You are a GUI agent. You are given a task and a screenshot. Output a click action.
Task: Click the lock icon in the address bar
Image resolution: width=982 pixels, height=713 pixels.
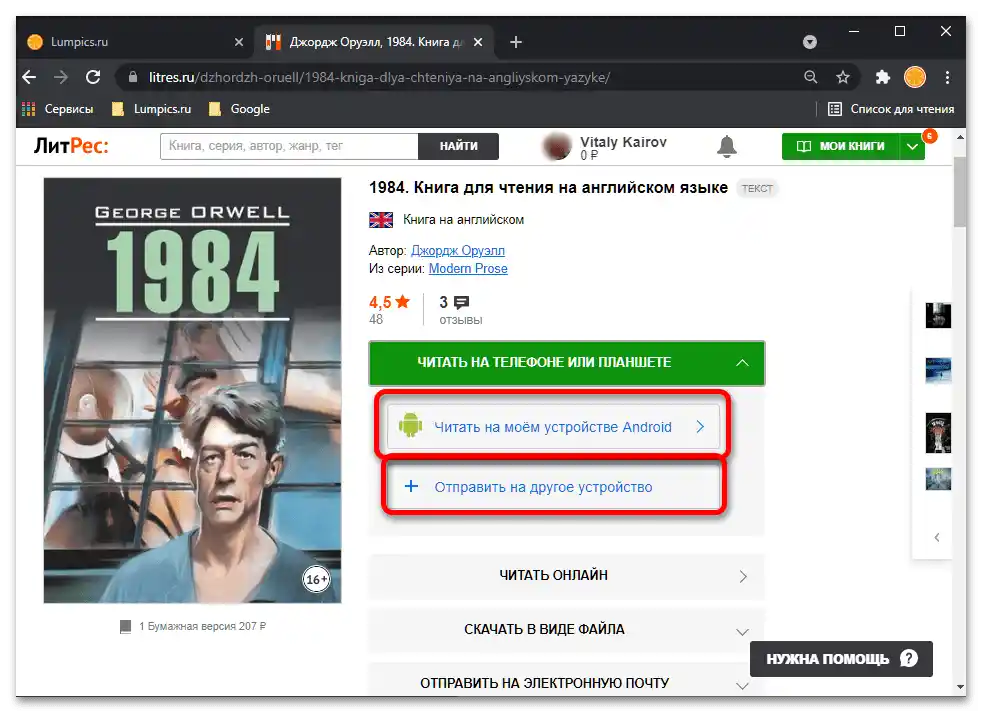132,77
